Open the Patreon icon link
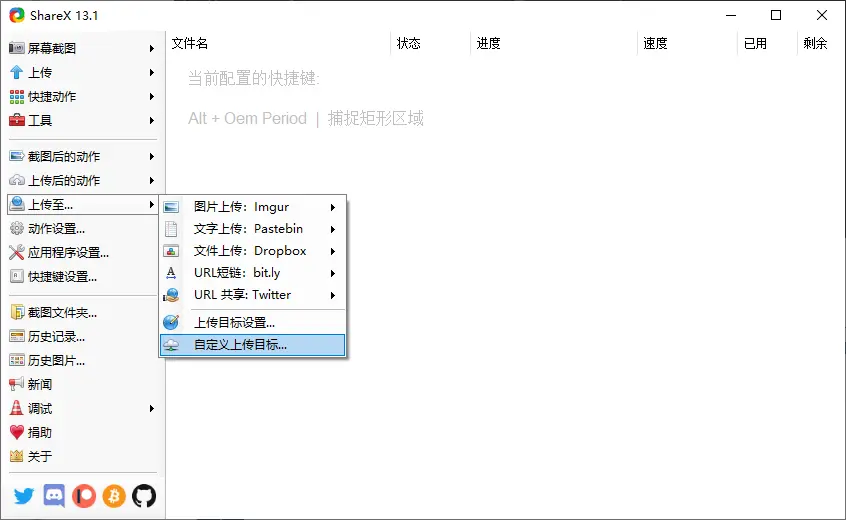The height and width of the screenshot is (520, 846). [x=84, y=496]
